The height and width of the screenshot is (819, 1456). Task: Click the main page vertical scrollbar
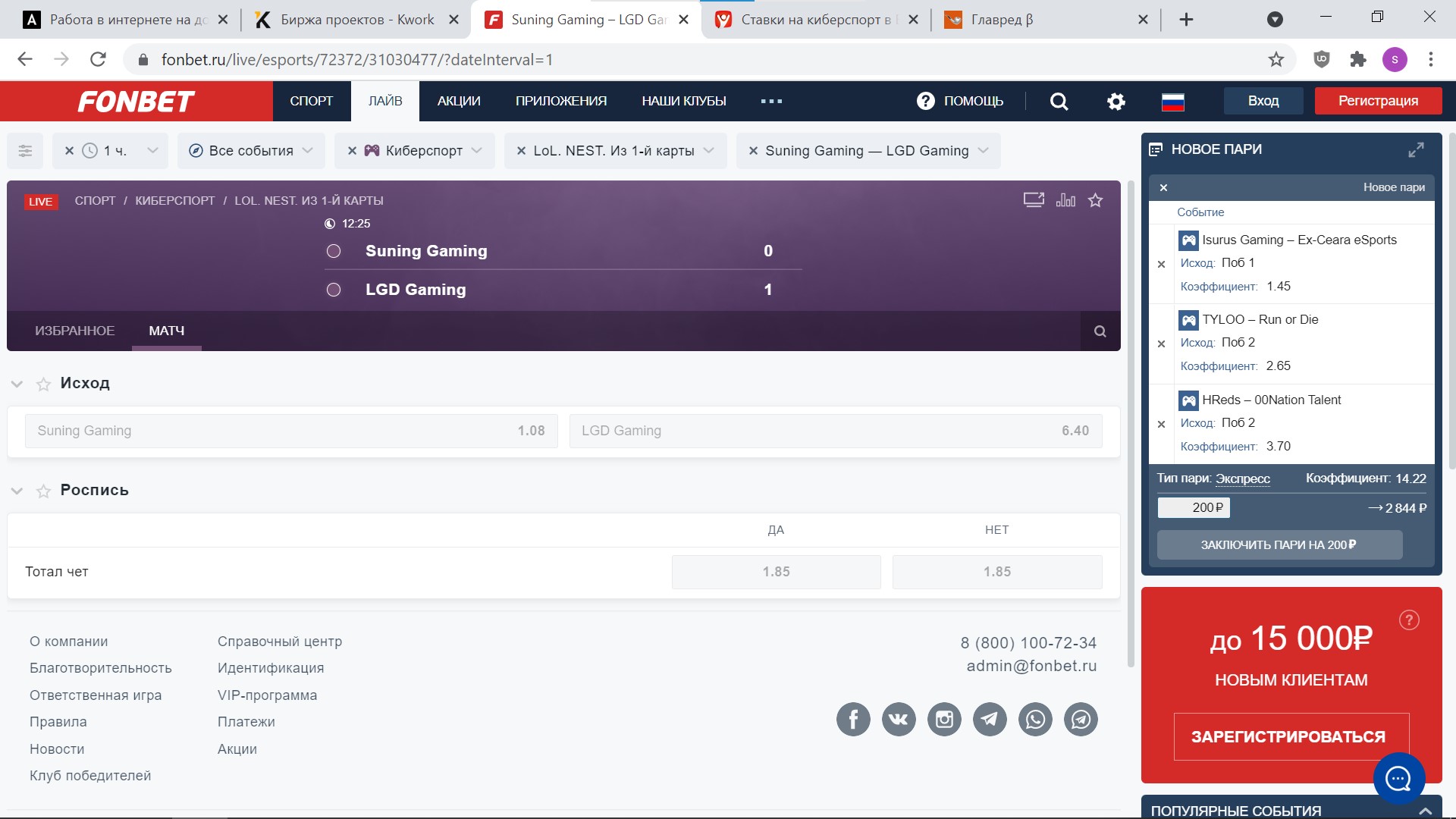click(1131, 425)
